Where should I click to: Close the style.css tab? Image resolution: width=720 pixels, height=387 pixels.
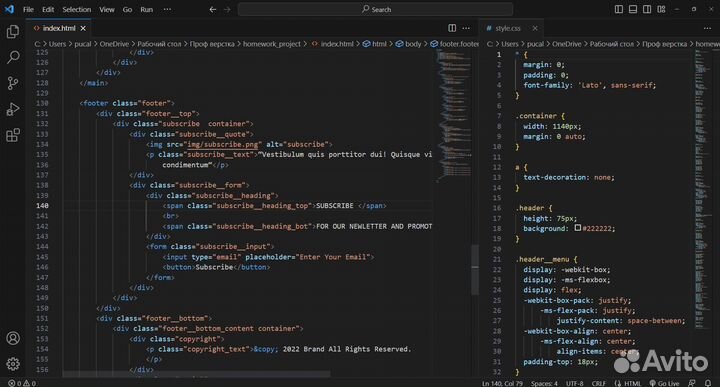[535, 28]
